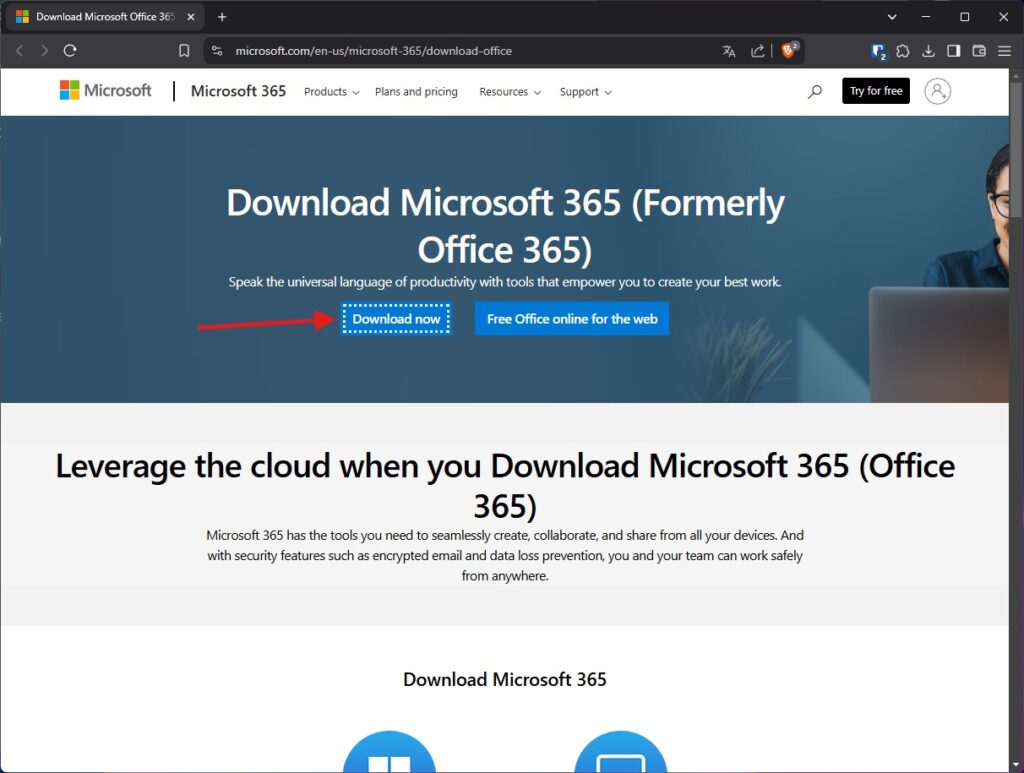Open the tab search chevron in title bar
Screen dimensions: 1024x773
point(892,17)
